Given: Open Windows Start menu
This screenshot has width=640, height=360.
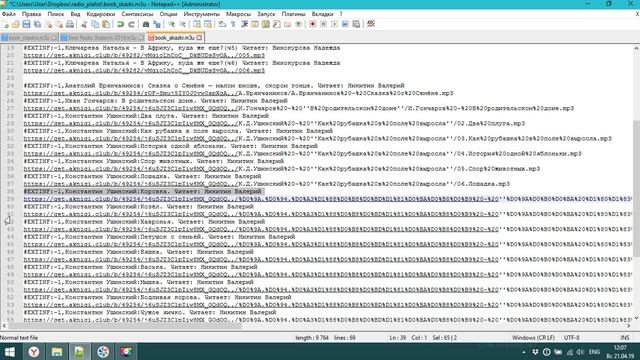Looking at the screenshot, I should tap(9, 352).
